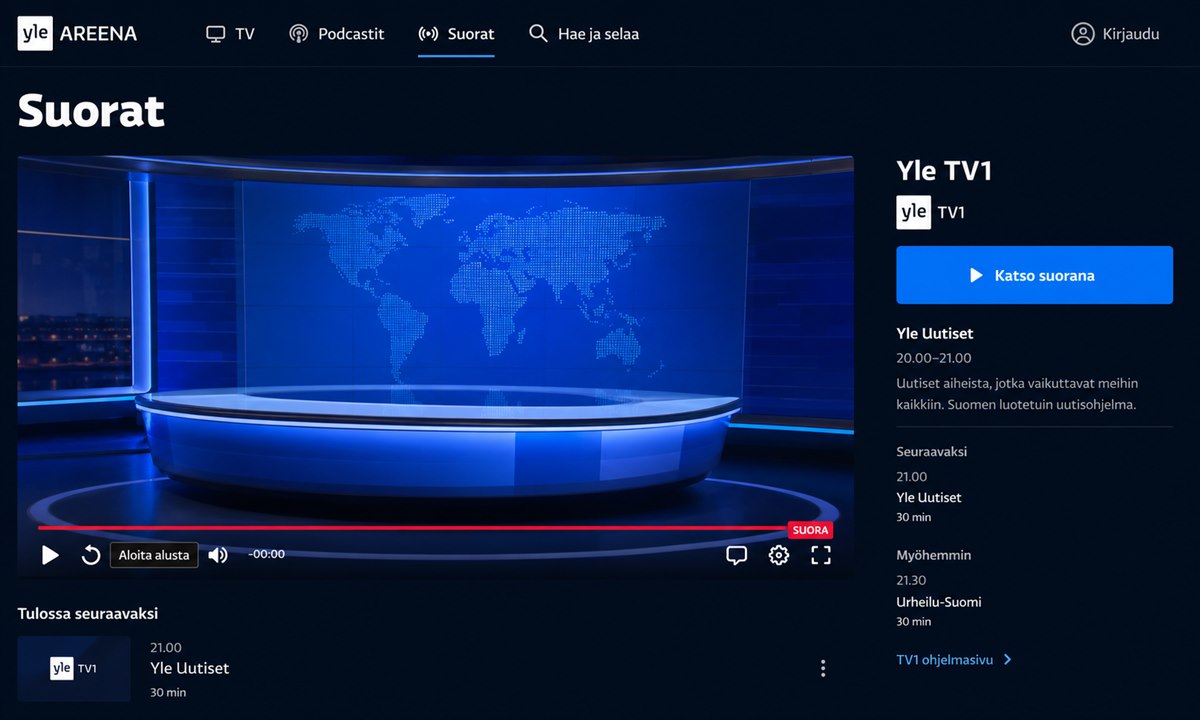This screenshot has height=720, width=1200.
Task: Click the Yle TV1 channel heading
Action: pos(944,171)
